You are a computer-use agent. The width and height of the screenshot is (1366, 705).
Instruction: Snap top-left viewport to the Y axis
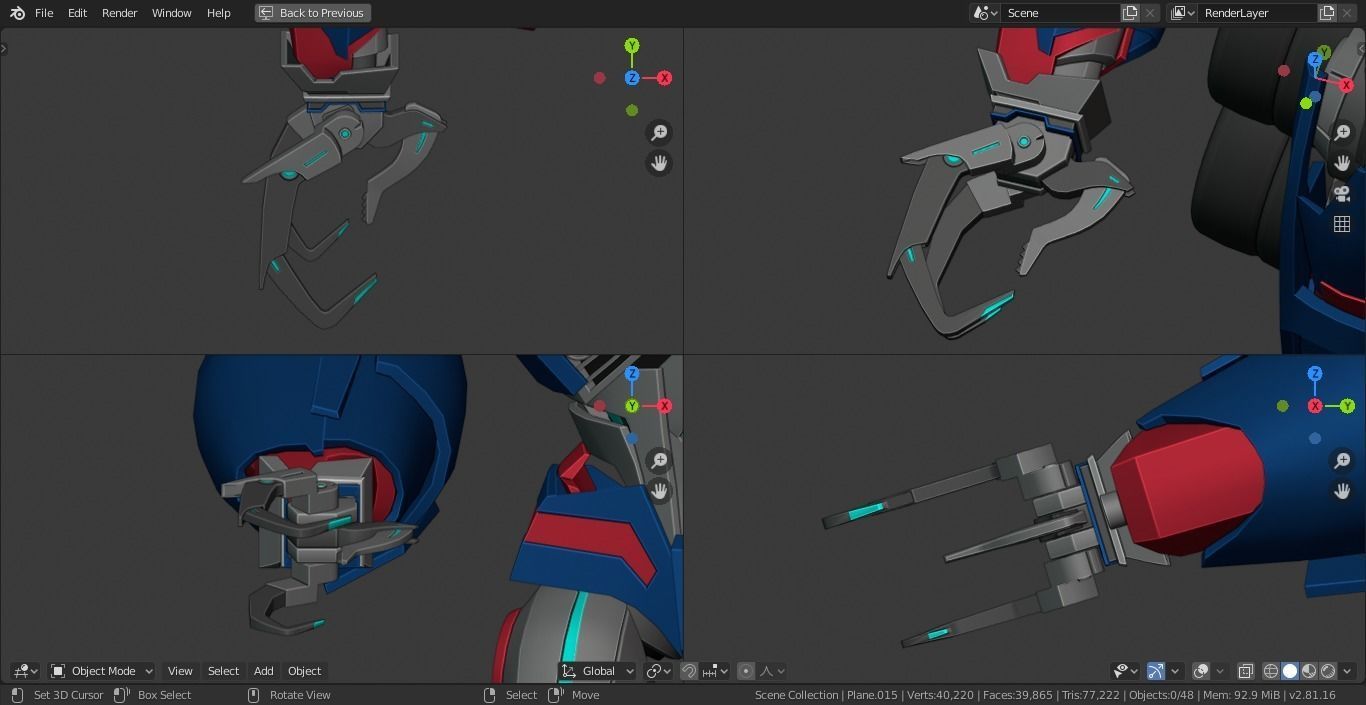tap(632, 46)
